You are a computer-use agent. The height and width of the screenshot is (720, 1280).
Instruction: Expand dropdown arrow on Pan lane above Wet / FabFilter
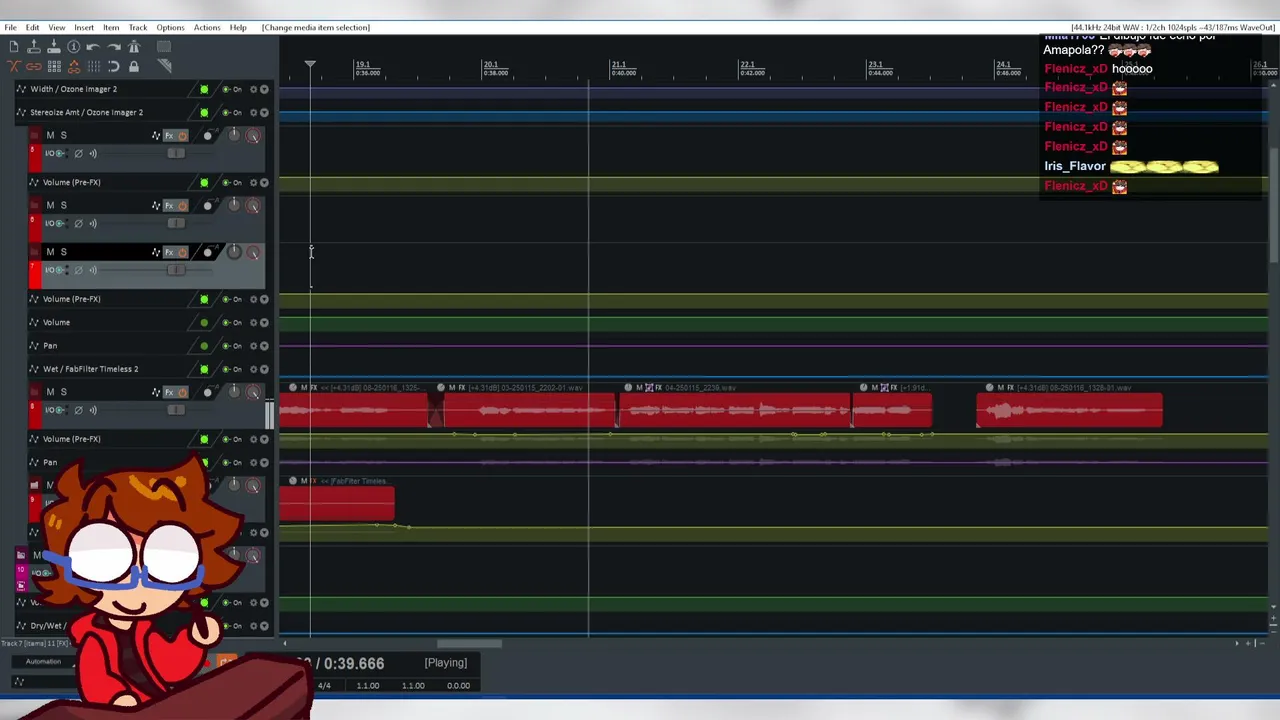click(264, 346)
